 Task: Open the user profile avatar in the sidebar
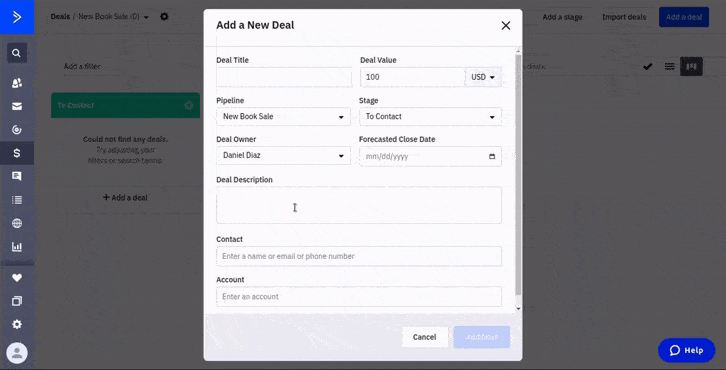pos(17,353)
